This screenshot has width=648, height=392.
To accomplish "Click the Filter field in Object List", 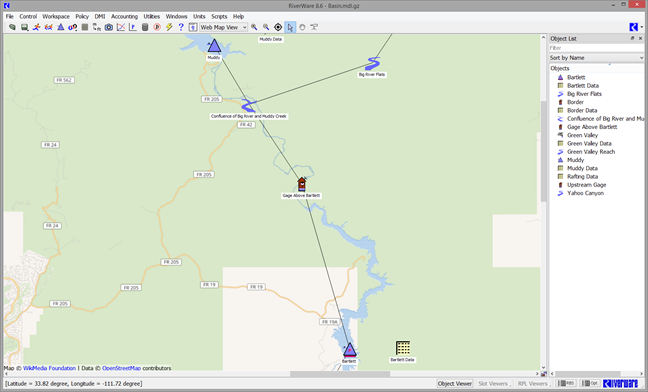I will 596,48.
